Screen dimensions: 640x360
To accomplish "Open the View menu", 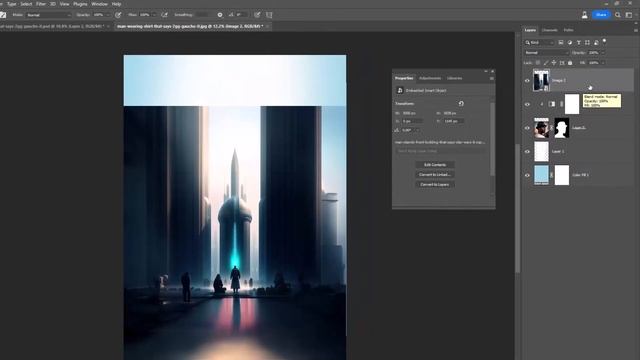I will point(64,4).
